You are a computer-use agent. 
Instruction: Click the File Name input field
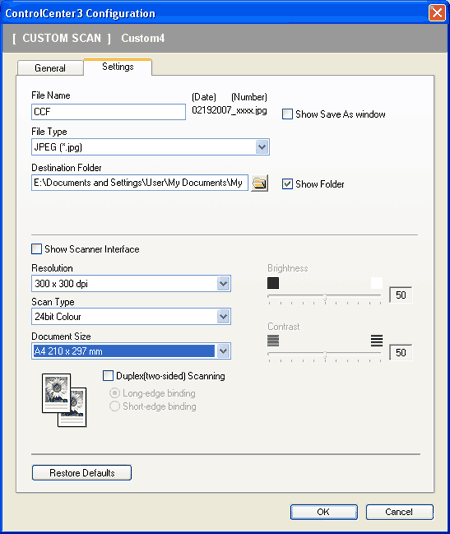coord(108,112)
